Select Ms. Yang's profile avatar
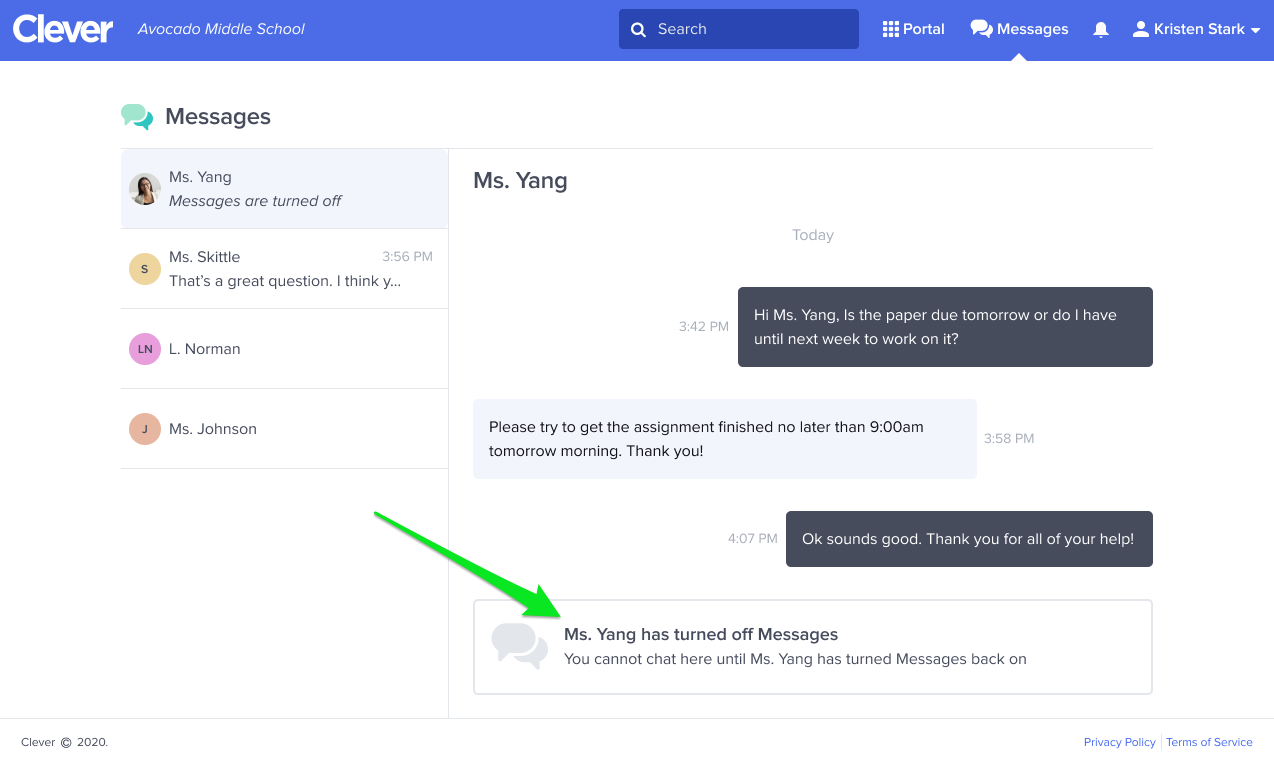Screen dimensions: 1274x764 point(145,188)
